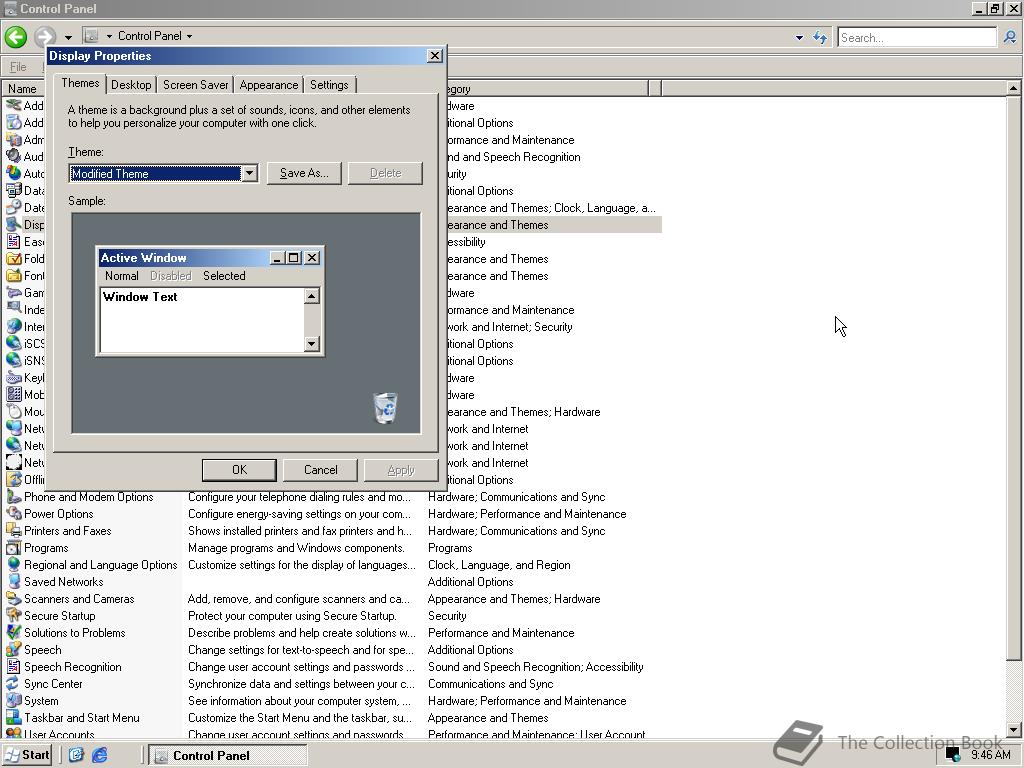Select 'Hardware; Communications and Sync' for Phone row
The width and height of the screenshot is (1024, 768).
click(x=517, y=497)
